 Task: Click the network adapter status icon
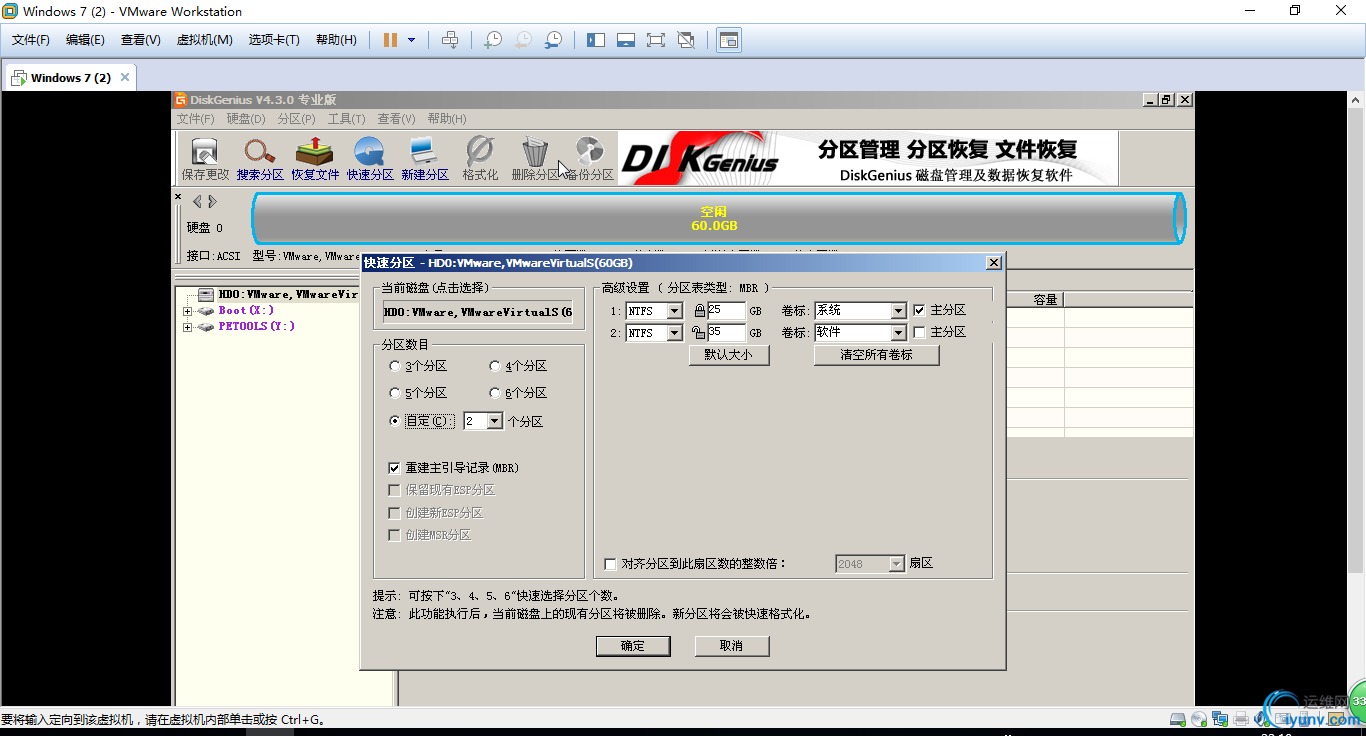(1221, 719)
